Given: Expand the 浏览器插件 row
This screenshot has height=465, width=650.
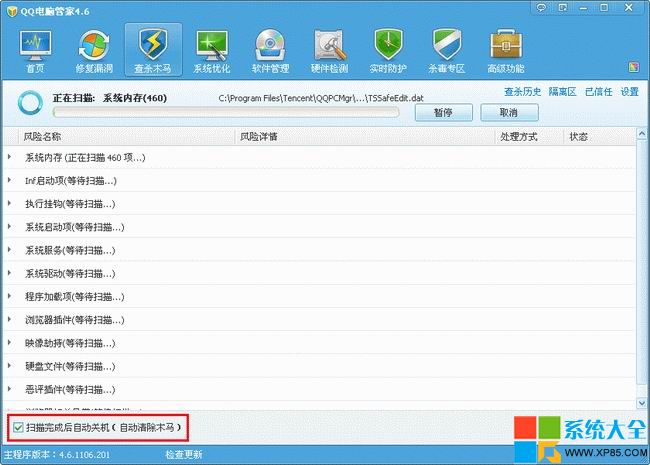Looking at the screenshot, I should [10, 320].
